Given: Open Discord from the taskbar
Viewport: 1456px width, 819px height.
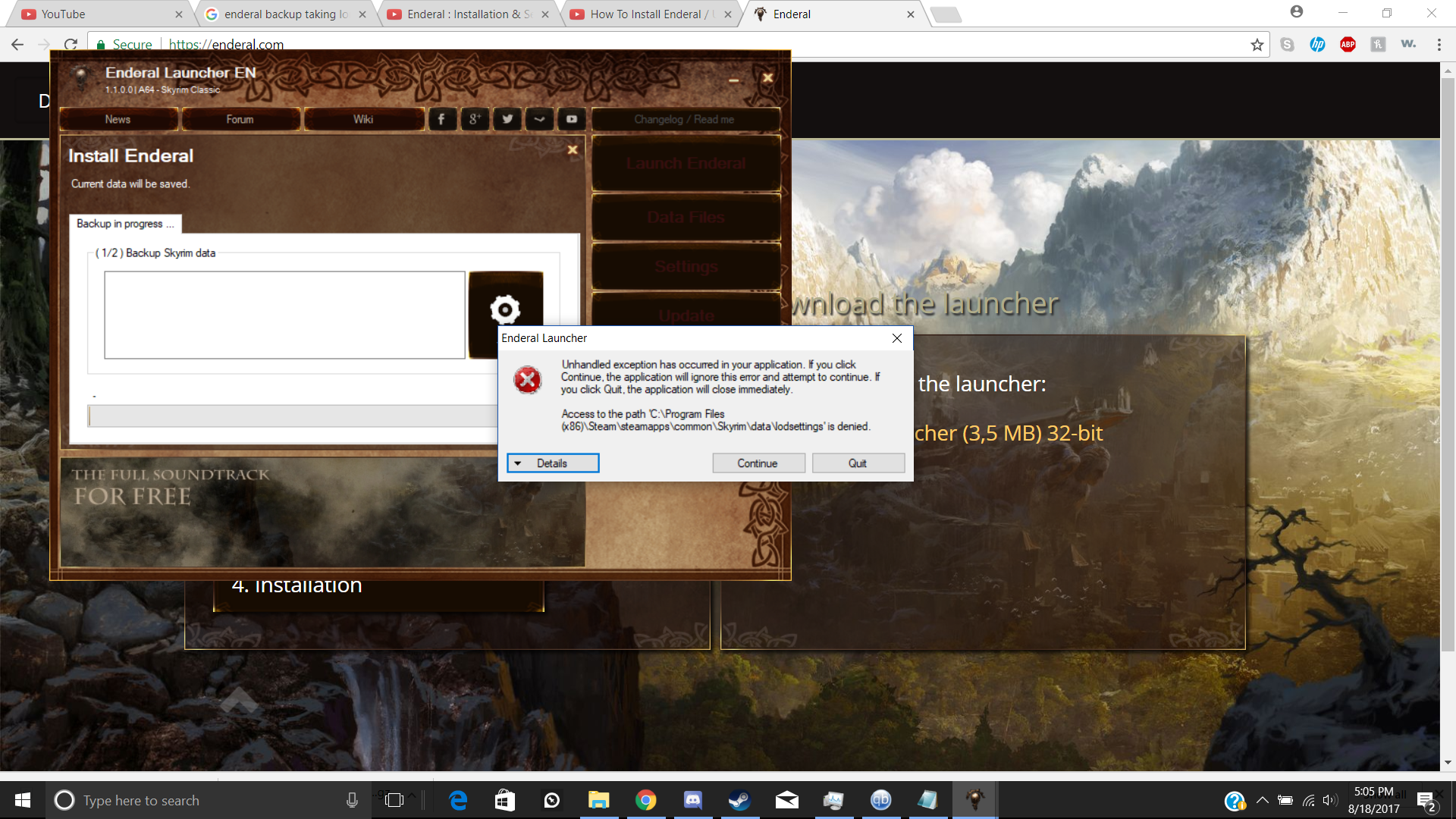Looking at the screenshot, I should point(692,800).
